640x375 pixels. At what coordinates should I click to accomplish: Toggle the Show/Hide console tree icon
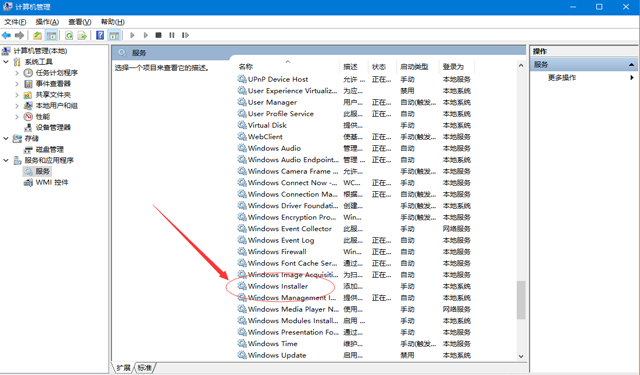click(51, 36)
